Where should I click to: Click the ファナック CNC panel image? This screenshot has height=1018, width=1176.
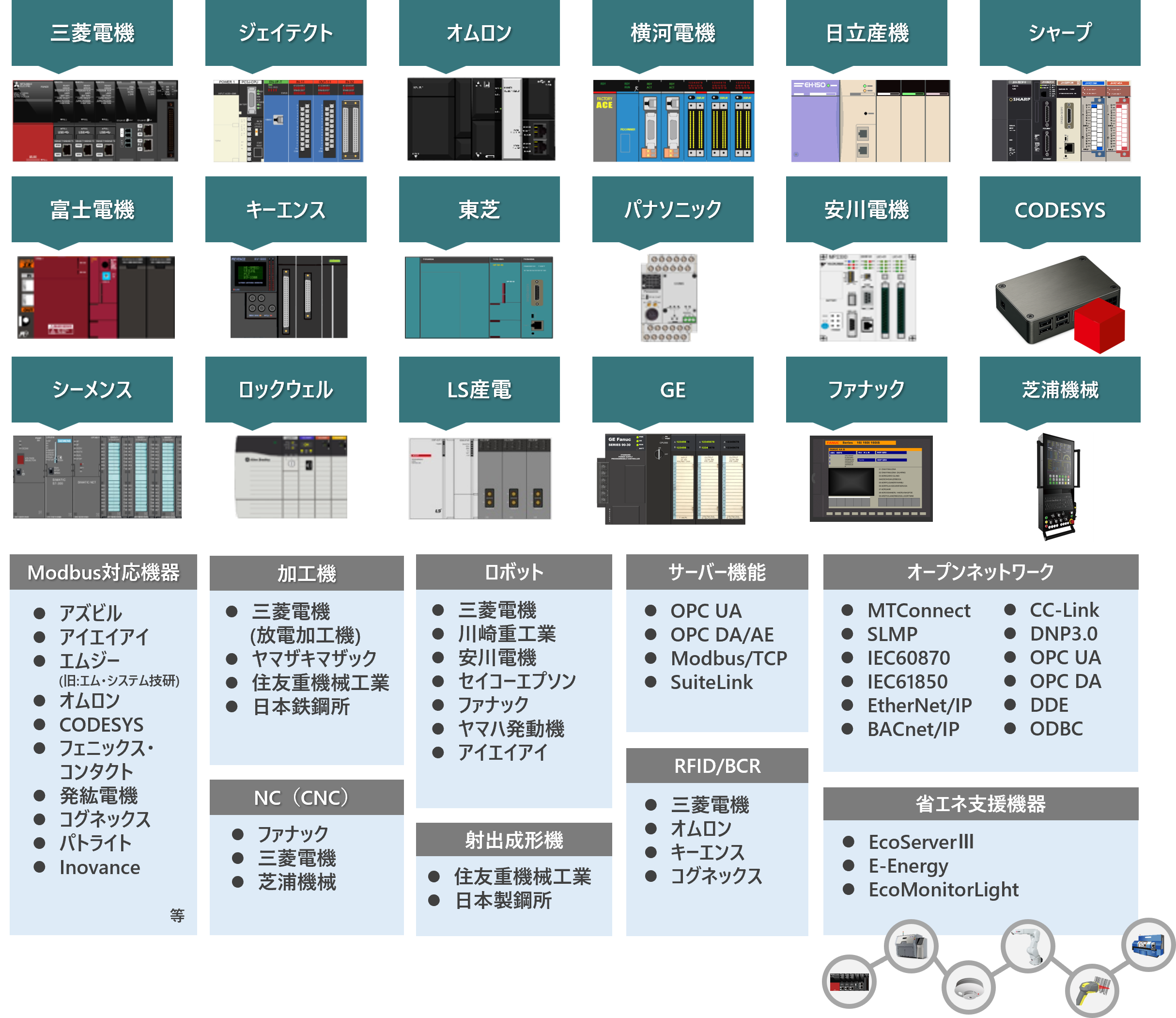[x=870, y=478]
